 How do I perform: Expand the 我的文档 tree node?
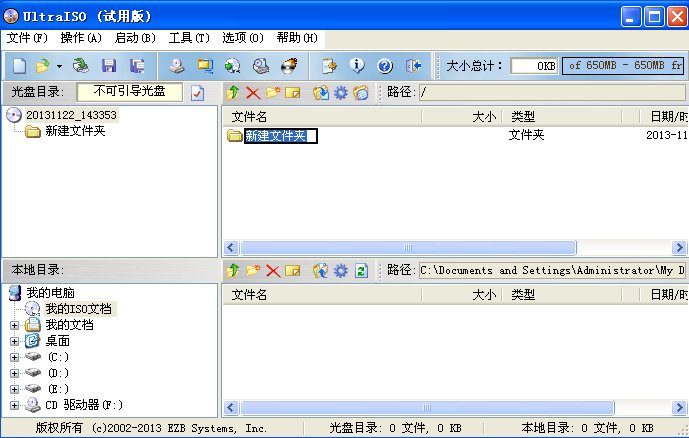[x=14, y=325]
